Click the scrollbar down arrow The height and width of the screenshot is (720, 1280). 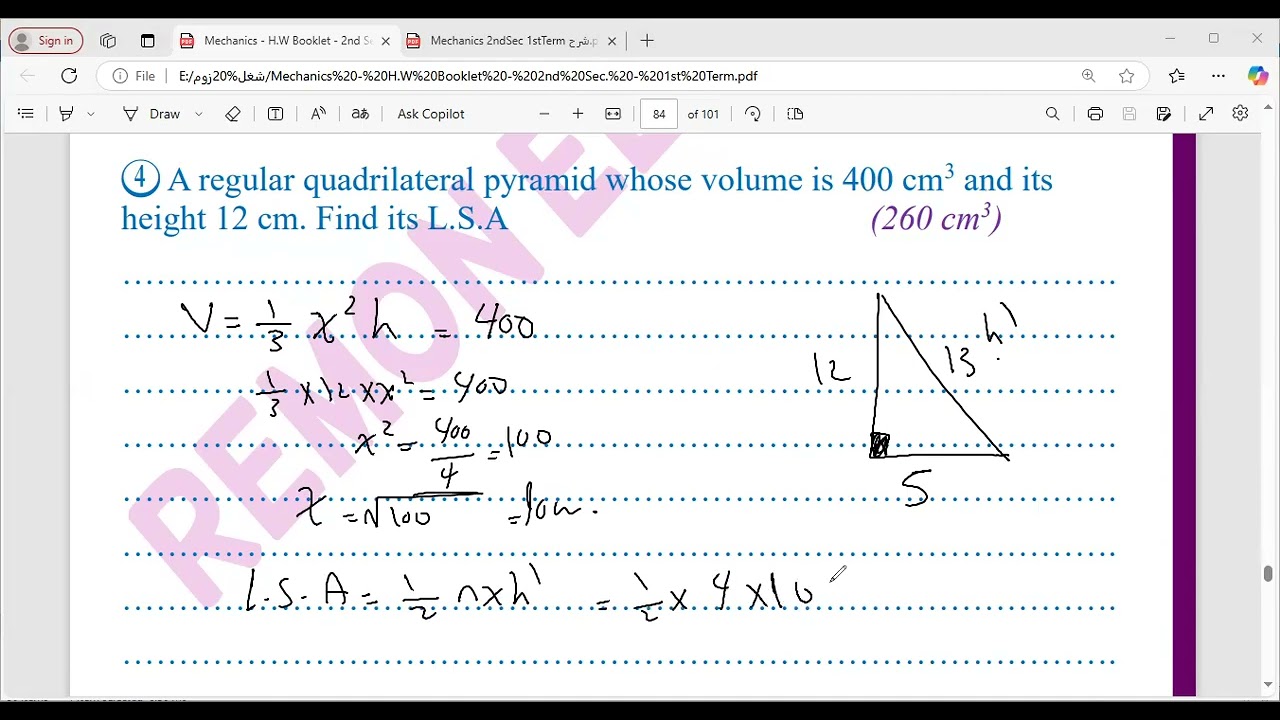1268,686
